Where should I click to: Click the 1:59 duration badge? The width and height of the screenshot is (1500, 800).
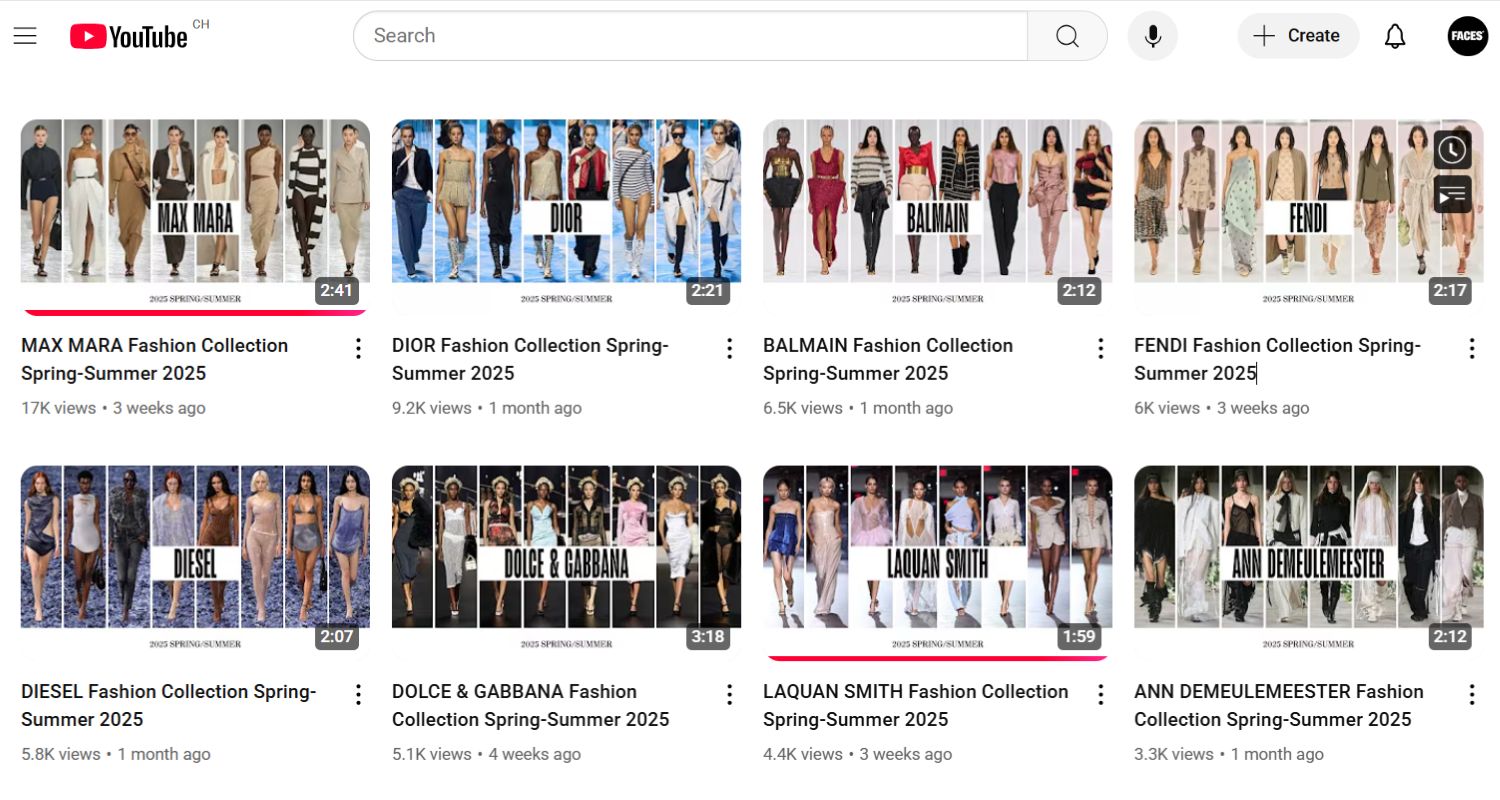coord(1079,637)
